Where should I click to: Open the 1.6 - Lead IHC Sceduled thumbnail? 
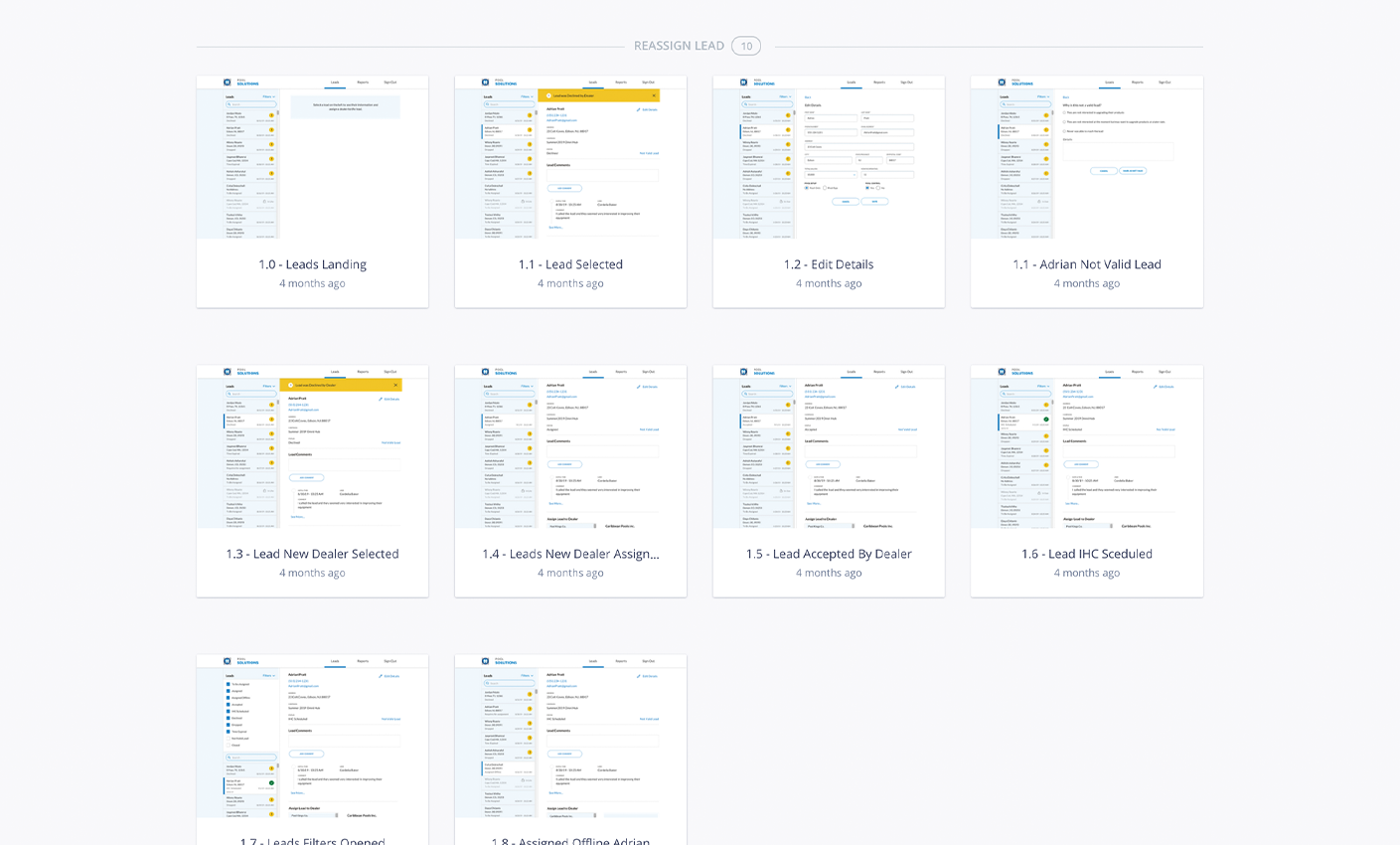pyautogui.click(x=1087, y=447)
